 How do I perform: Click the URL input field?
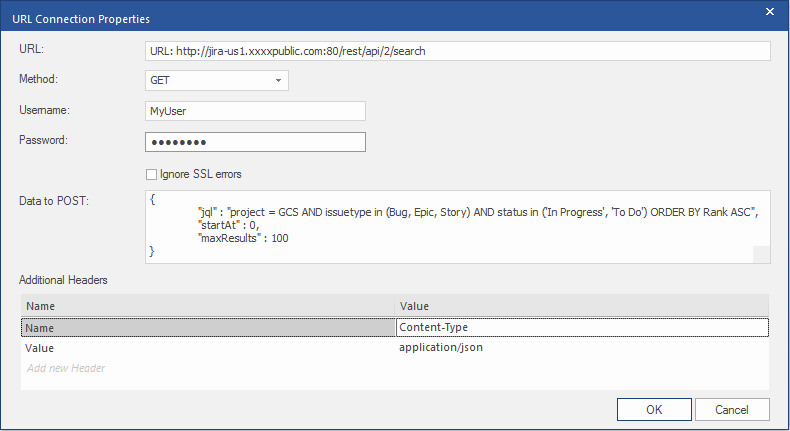tap(457, 50)
